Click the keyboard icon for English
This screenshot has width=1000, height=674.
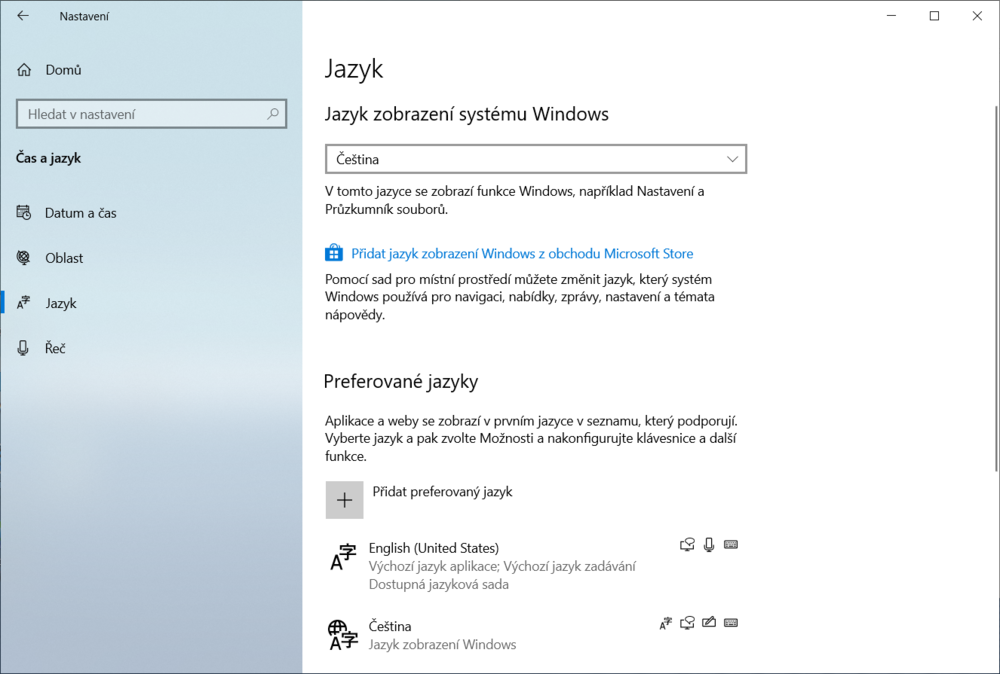(x=731, y=545)
